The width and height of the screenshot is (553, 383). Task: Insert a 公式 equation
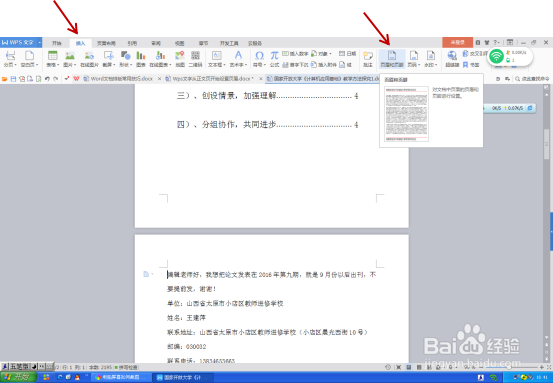[274, 59]
